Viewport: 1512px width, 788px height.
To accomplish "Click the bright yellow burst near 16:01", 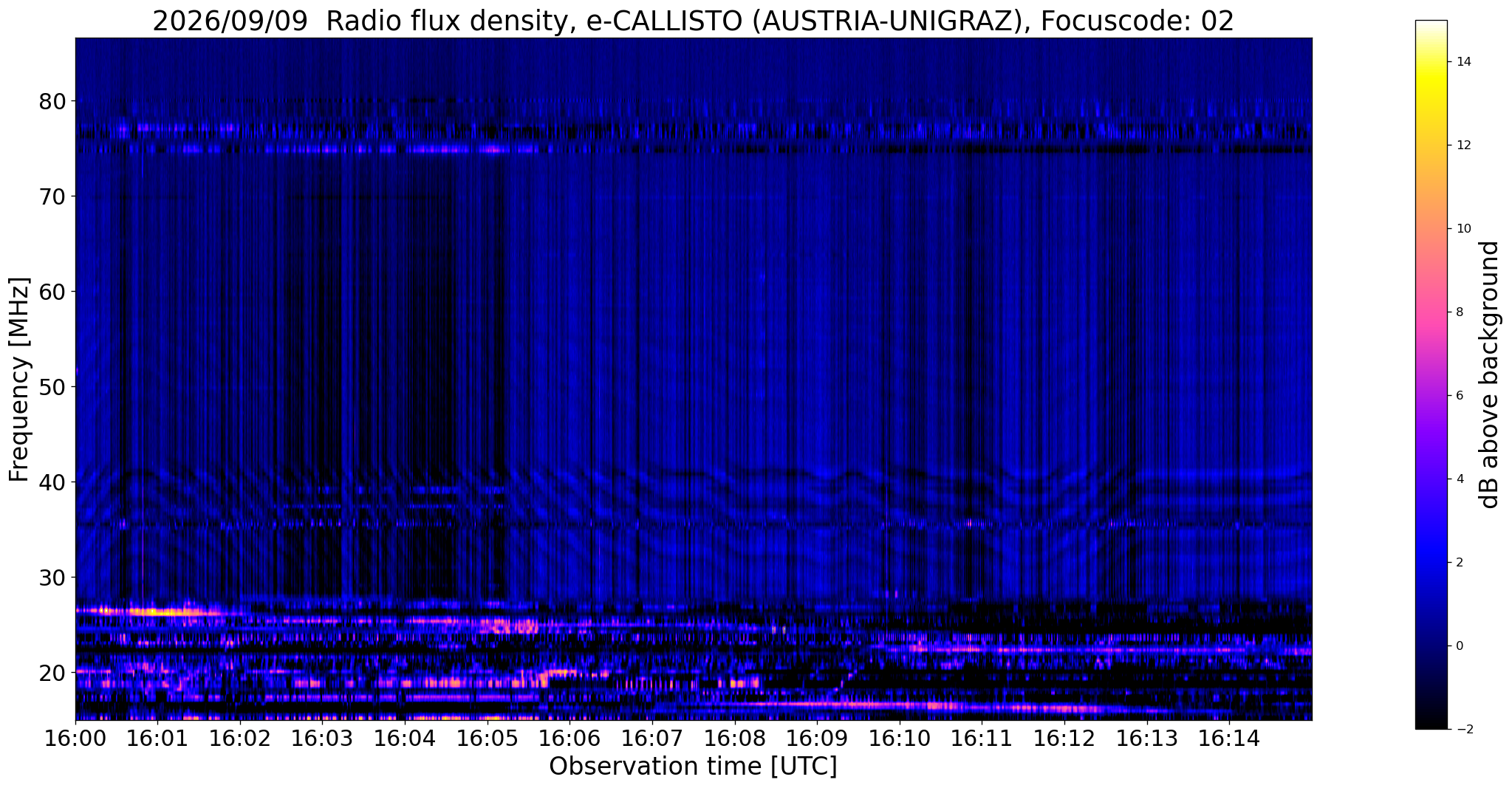I will (x=163, y=611).
